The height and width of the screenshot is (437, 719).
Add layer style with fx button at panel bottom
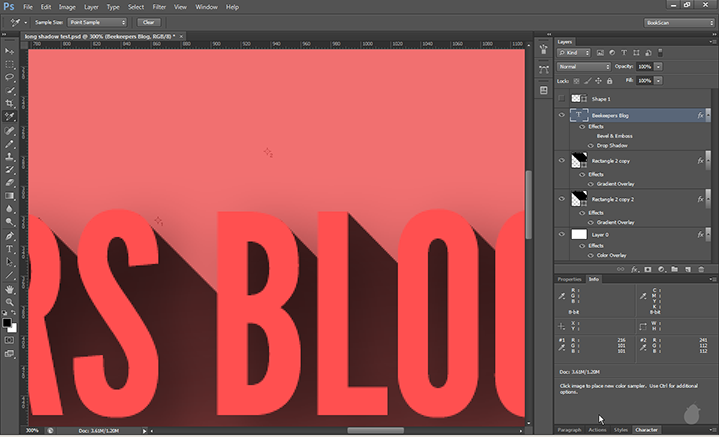tap(633, 269)
